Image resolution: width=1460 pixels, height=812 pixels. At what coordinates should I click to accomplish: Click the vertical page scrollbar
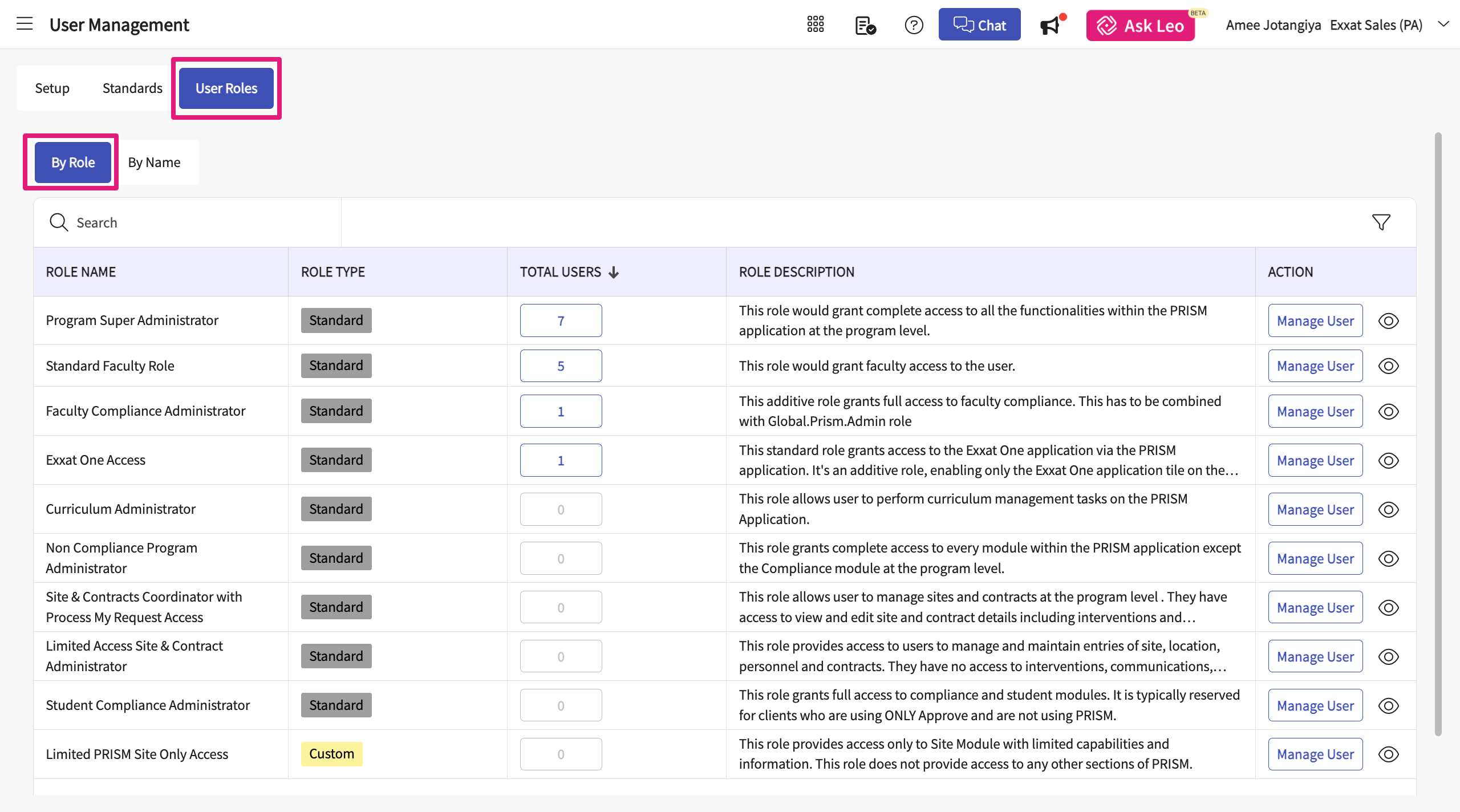click(1438, 433)
